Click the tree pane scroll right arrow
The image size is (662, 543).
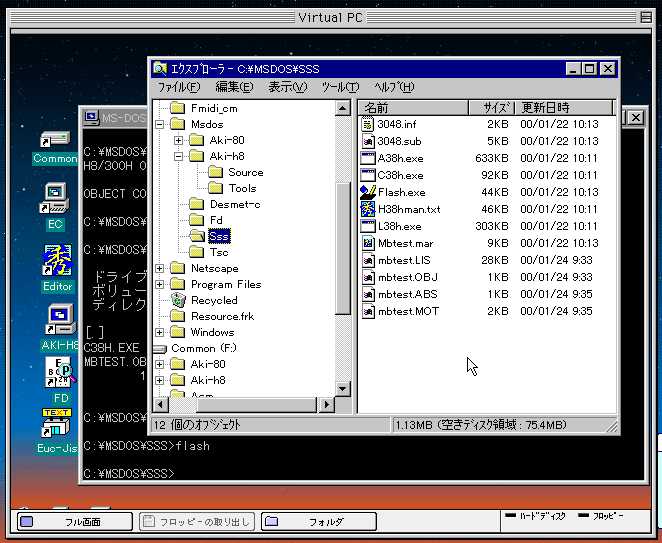click(x=326, y=405)
